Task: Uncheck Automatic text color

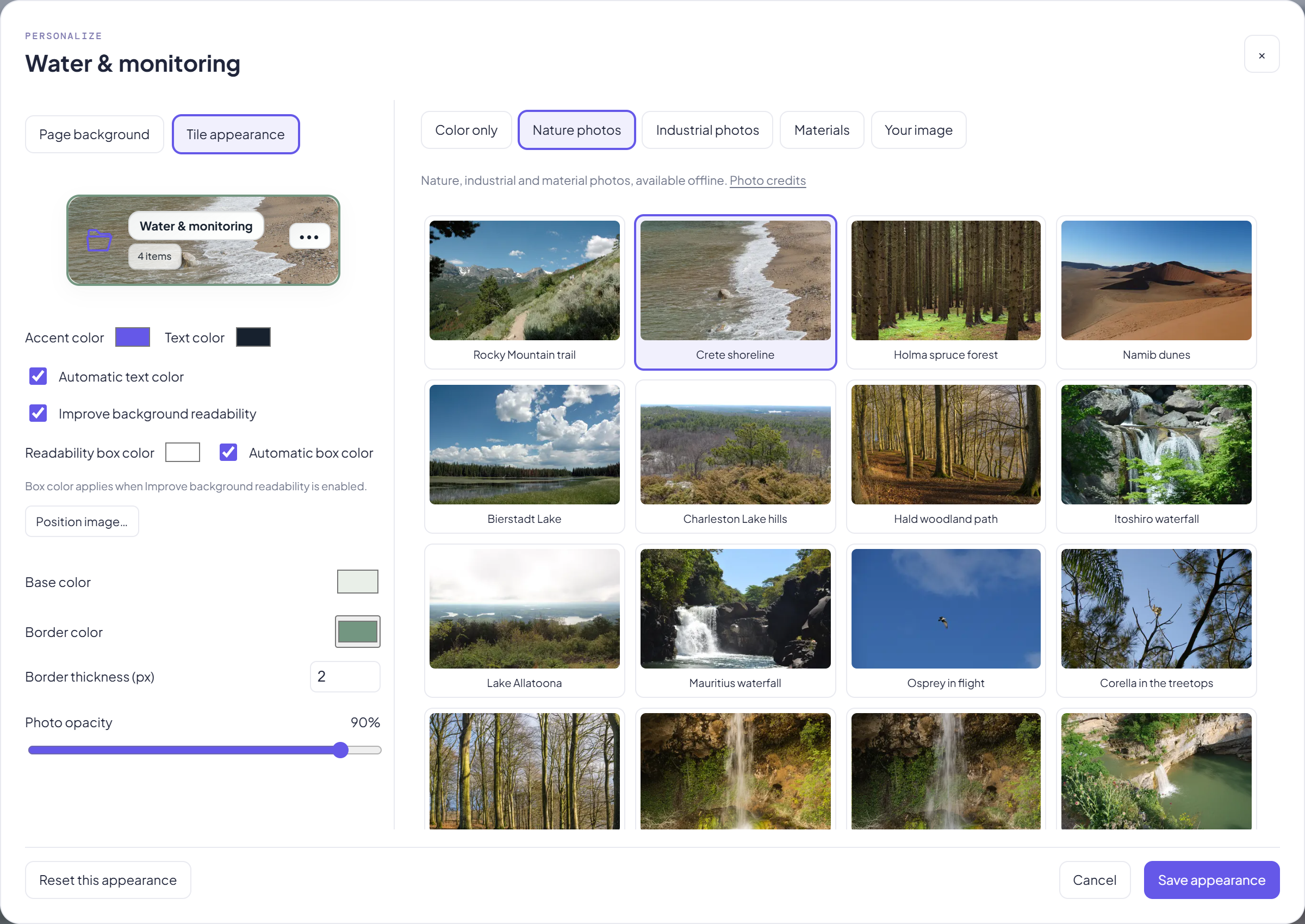Action: tap(38, 376)
